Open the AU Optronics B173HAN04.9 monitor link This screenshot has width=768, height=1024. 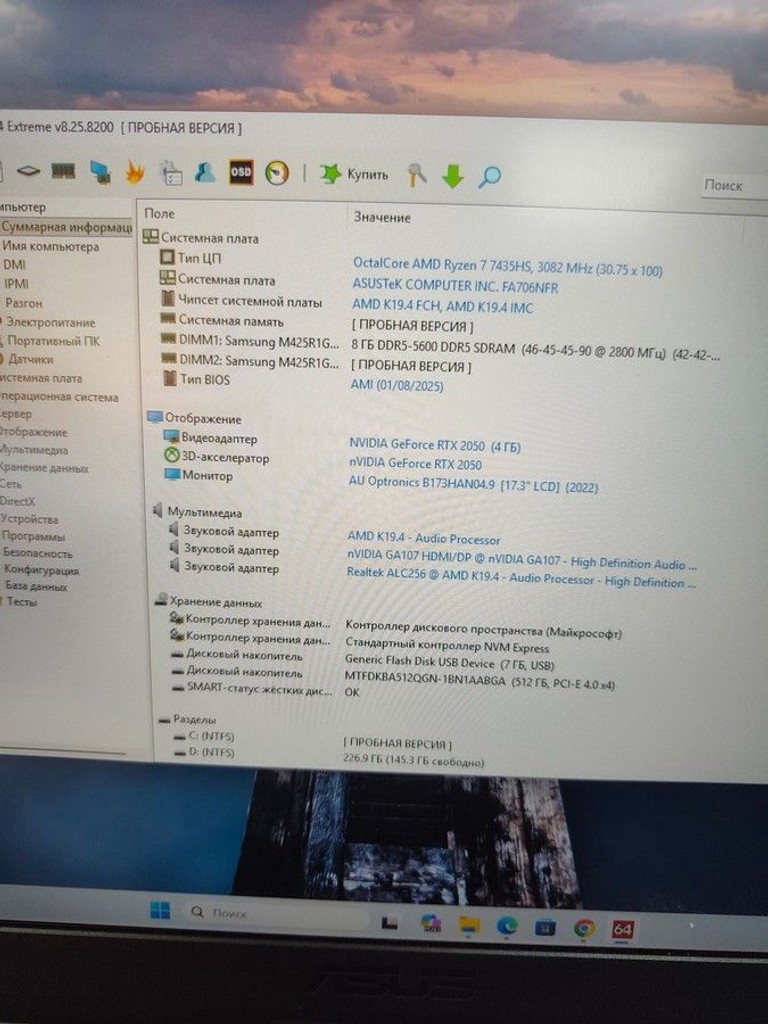point(473,484)
